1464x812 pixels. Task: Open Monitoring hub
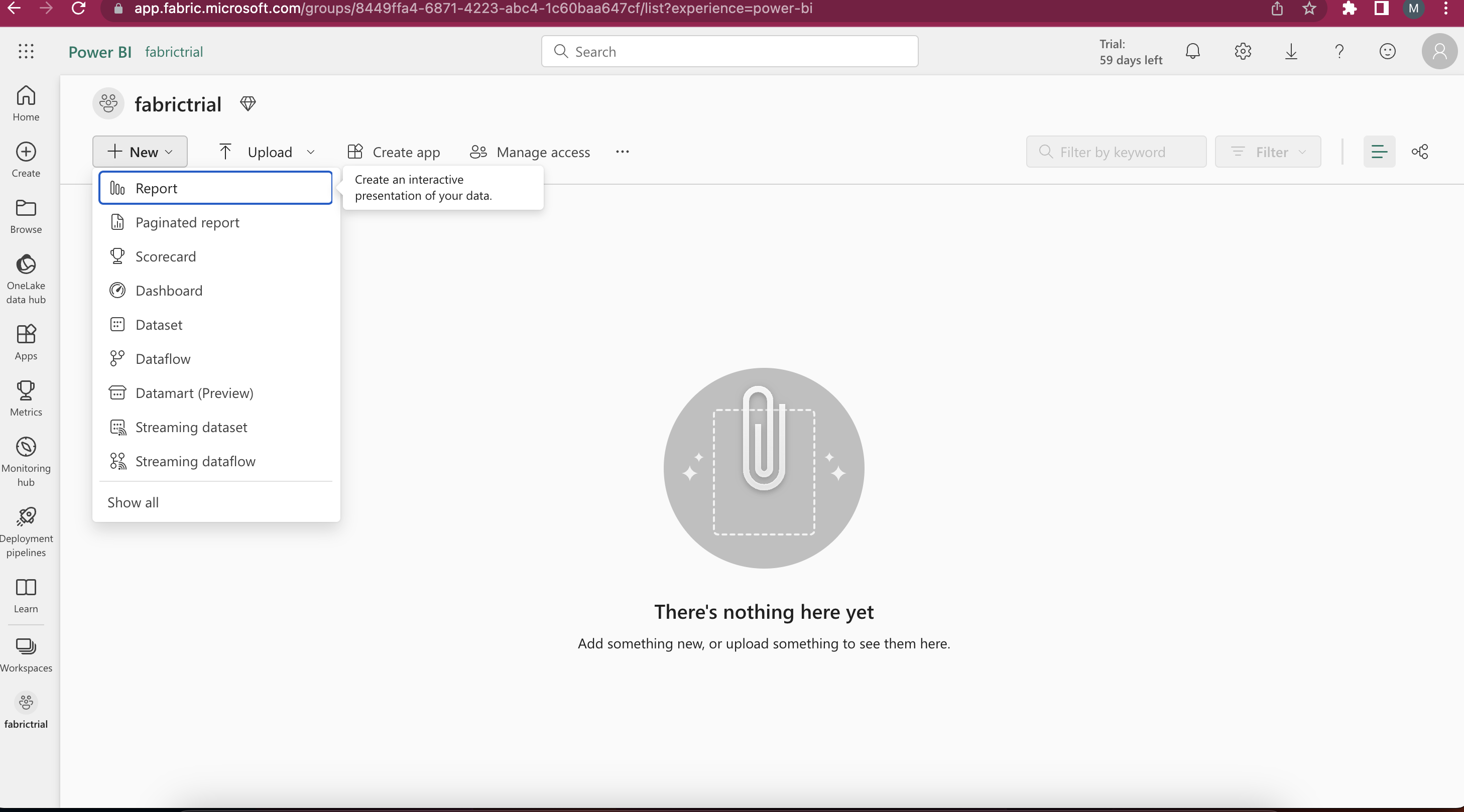(x=26, y=462)
